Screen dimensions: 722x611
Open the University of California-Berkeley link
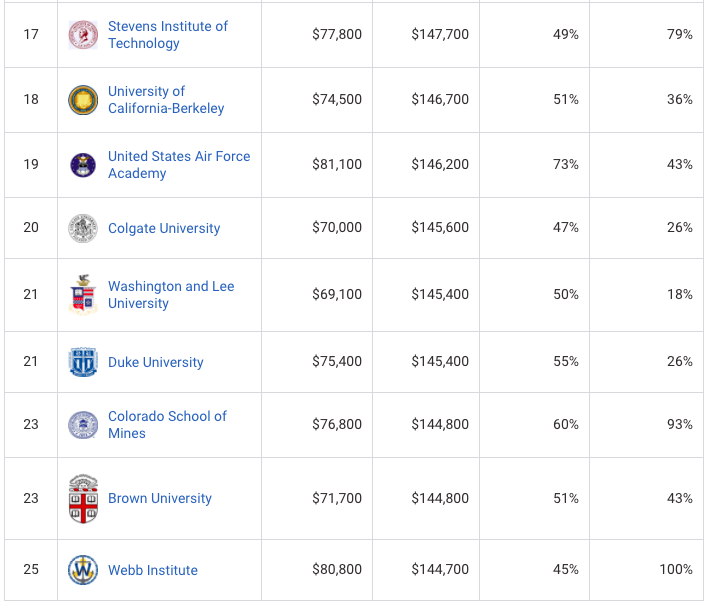point(166,100)
